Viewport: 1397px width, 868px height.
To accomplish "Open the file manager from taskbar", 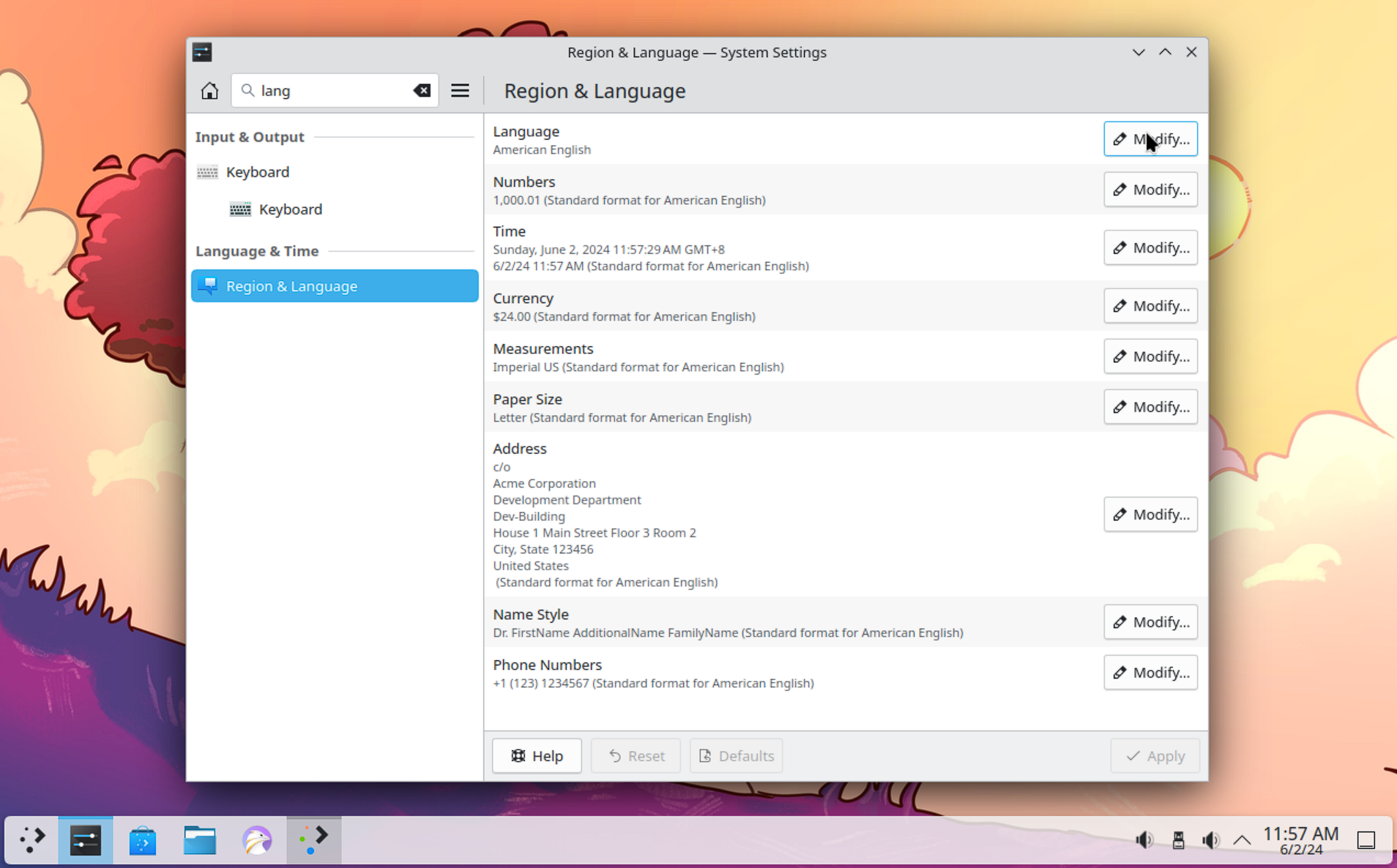I will coord(200,840).
